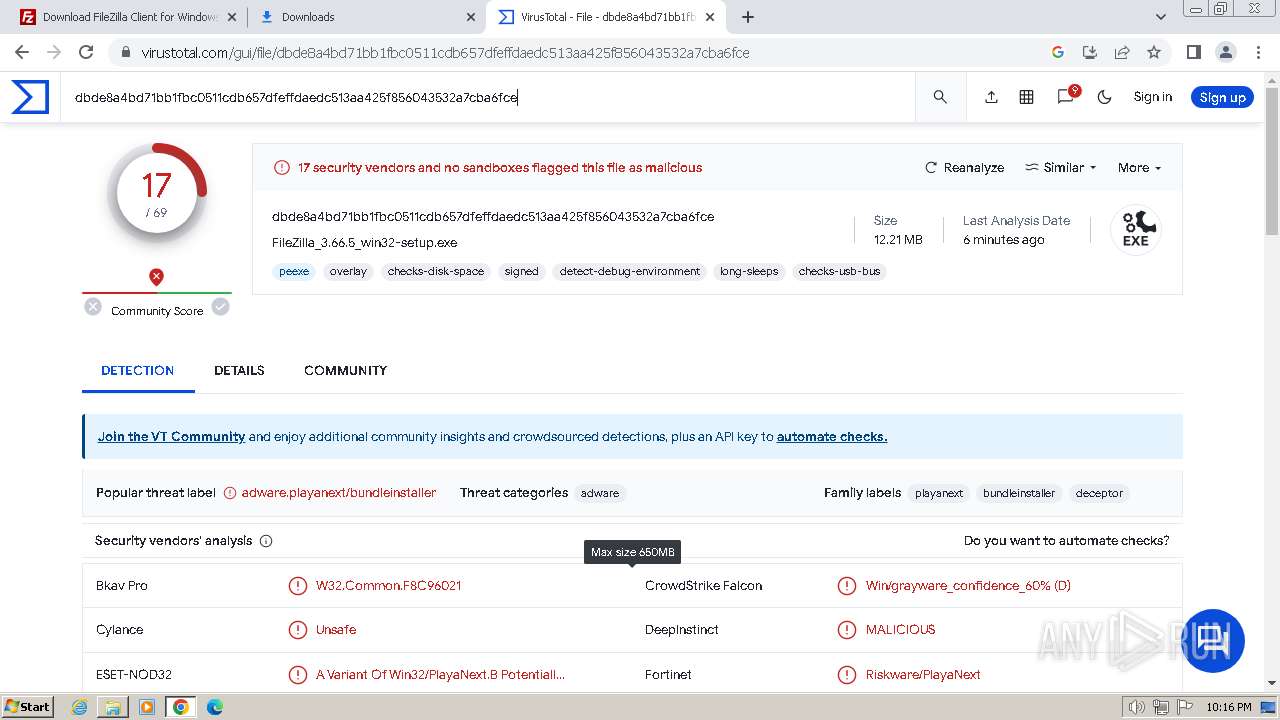Expand the More dropdown

coord(1139,168)
